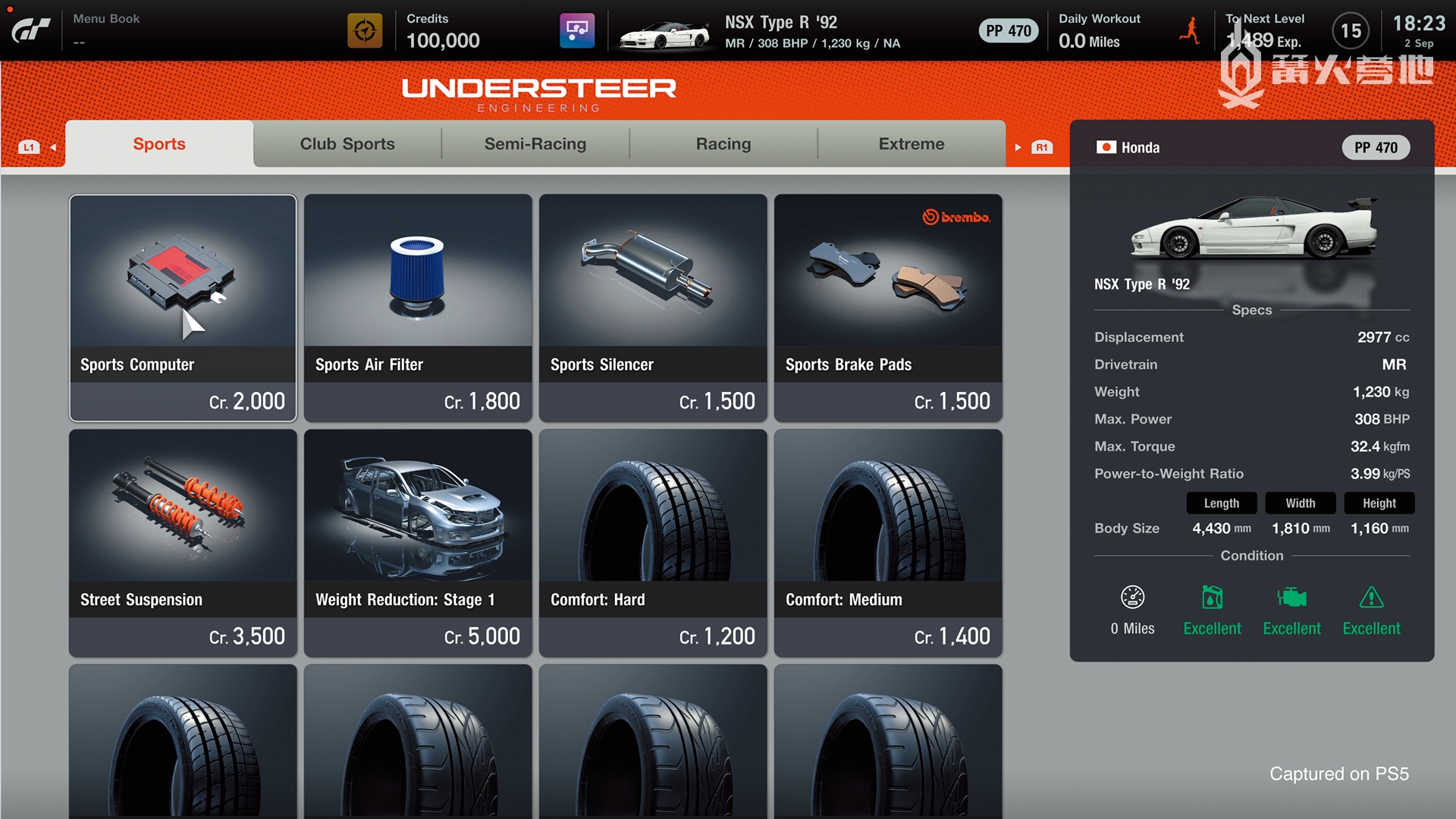
Task: Choose Weight Reduction: Stage 1
Action: 418,542
